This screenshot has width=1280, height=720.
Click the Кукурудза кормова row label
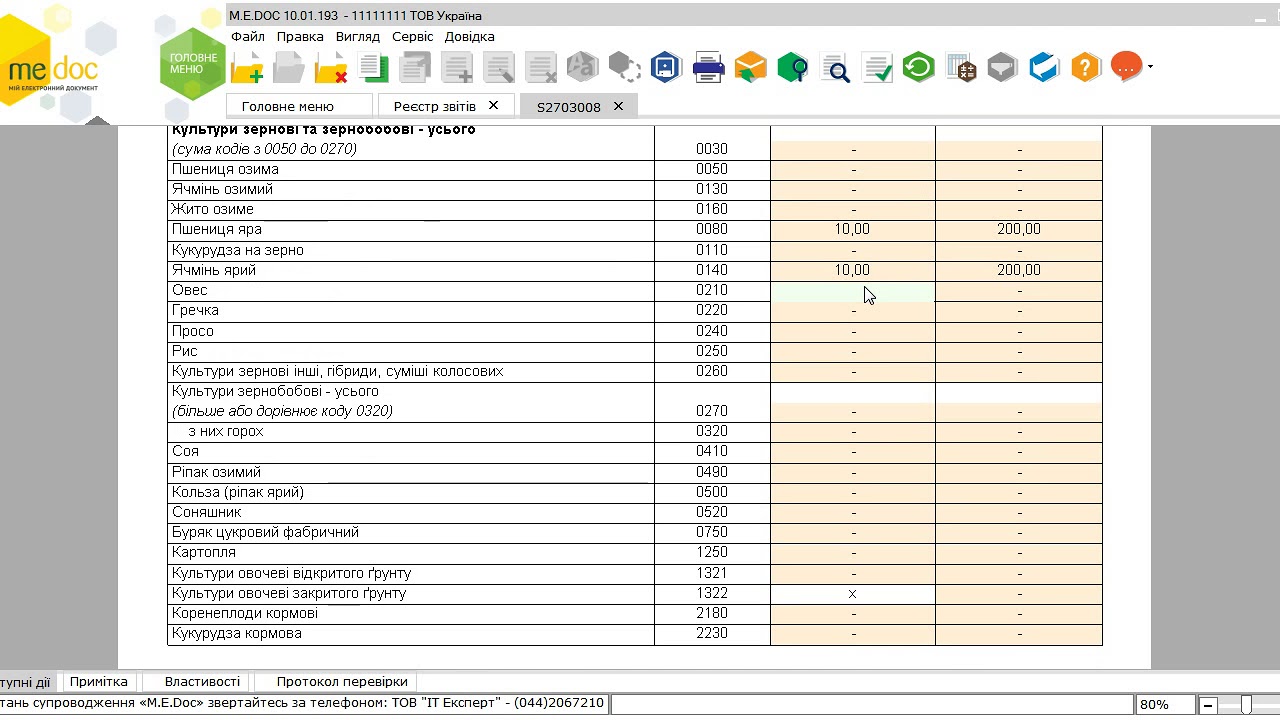coord(236,633)
